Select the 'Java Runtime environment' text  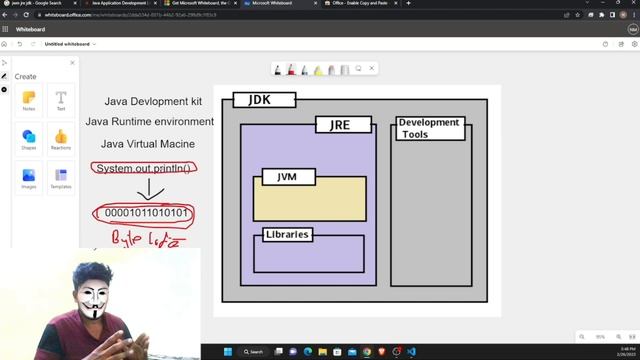(x=149, y=122)
